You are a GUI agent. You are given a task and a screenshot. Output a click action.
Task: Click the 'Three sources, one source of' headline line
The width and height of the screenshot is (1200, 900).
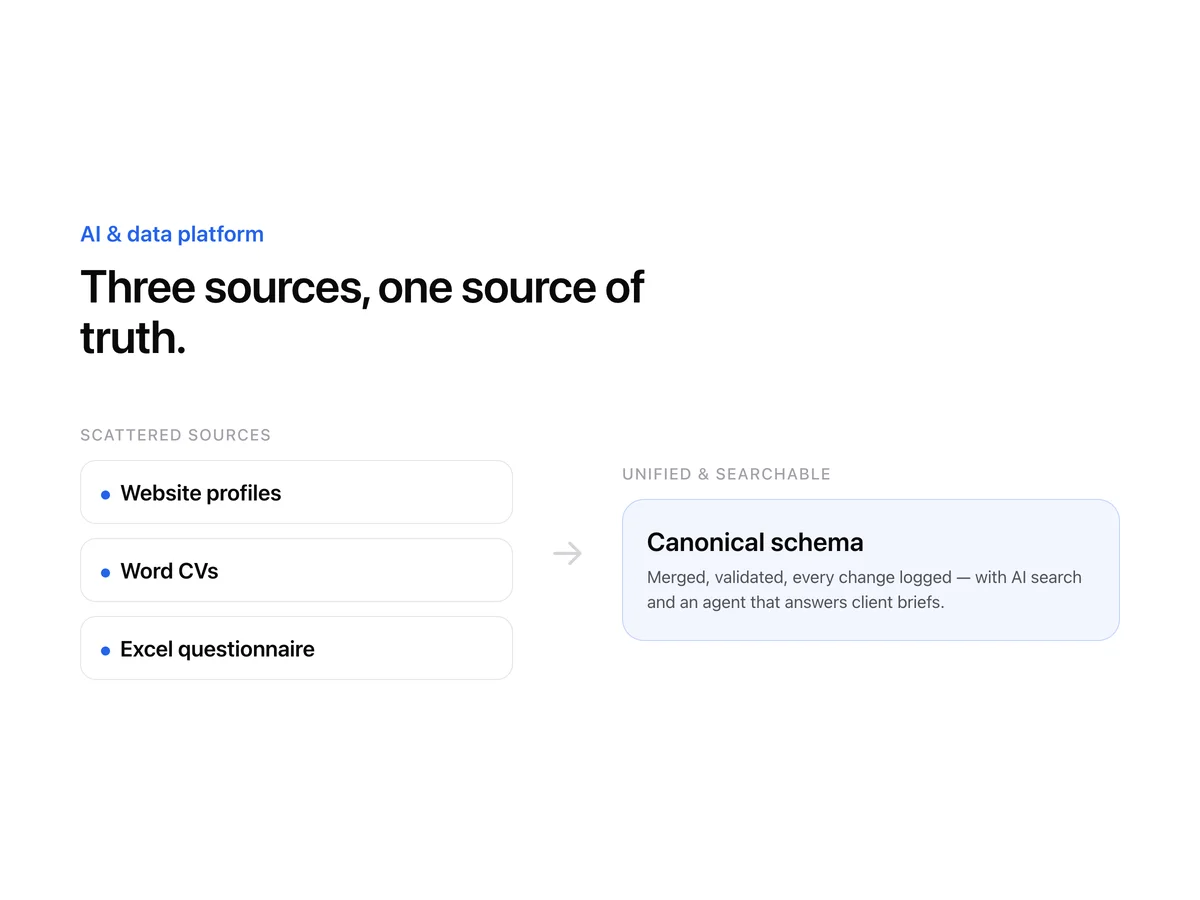pyautogui.click(x=362, y=287)
